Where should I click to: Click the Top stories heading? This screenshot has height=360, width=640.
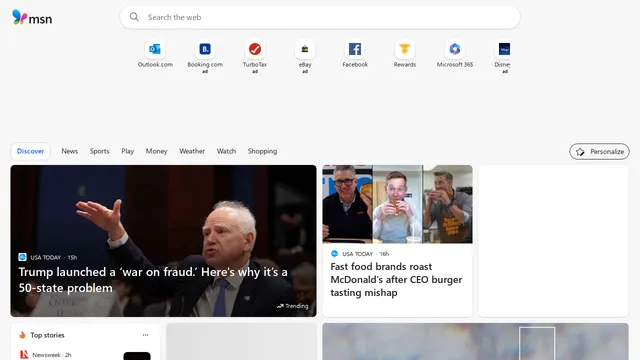tap(47, 335)
